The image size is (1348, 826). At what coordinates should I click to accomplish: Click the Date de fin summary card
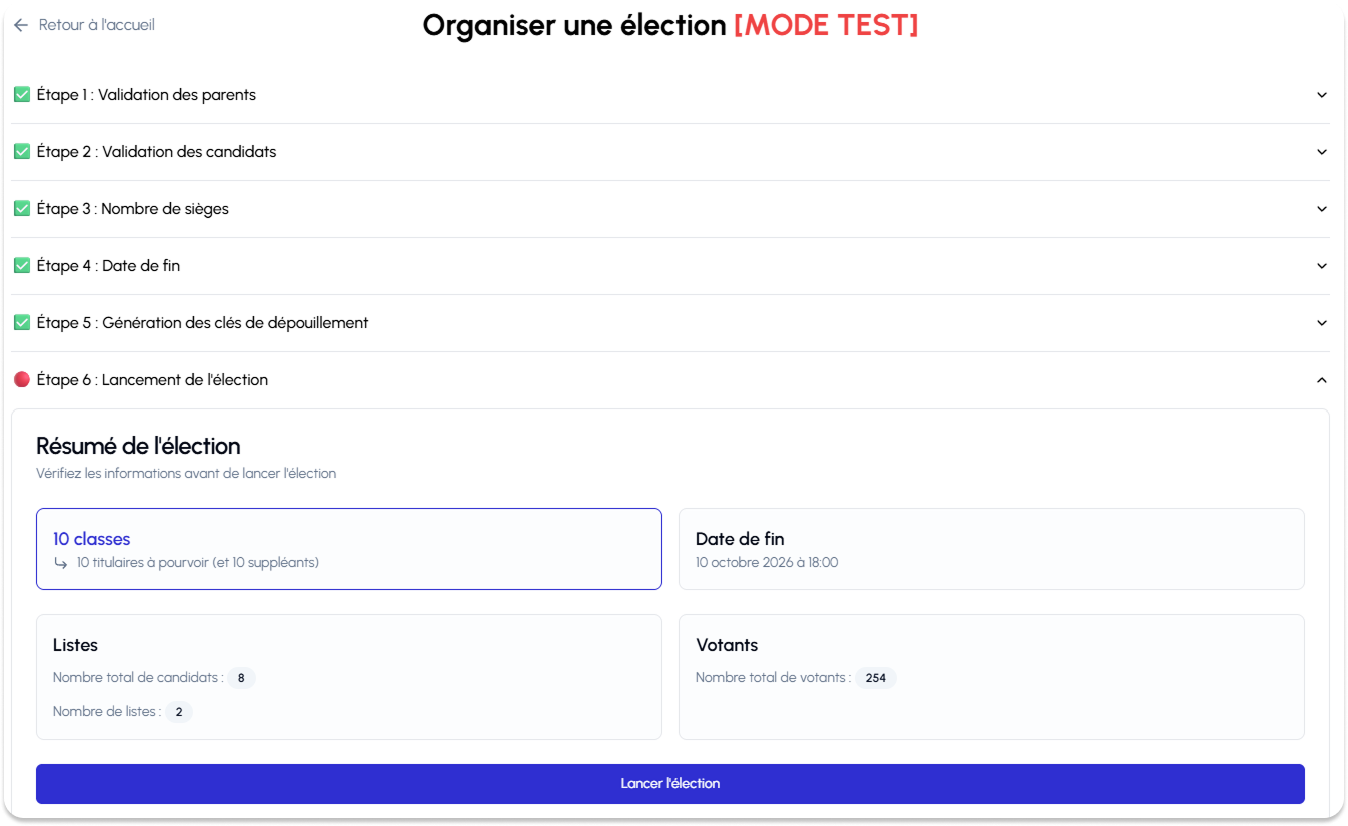(x=992, y=549)
